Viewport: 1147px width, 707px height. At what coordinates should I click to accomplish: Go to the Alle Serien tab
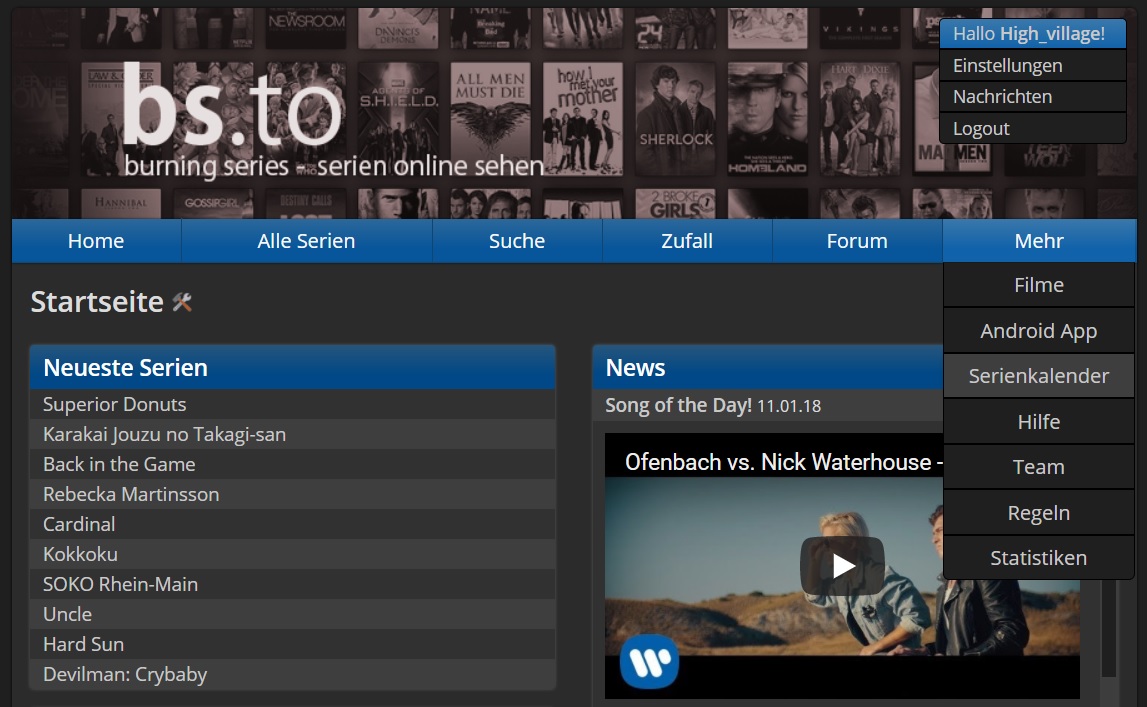click(306, 241)
